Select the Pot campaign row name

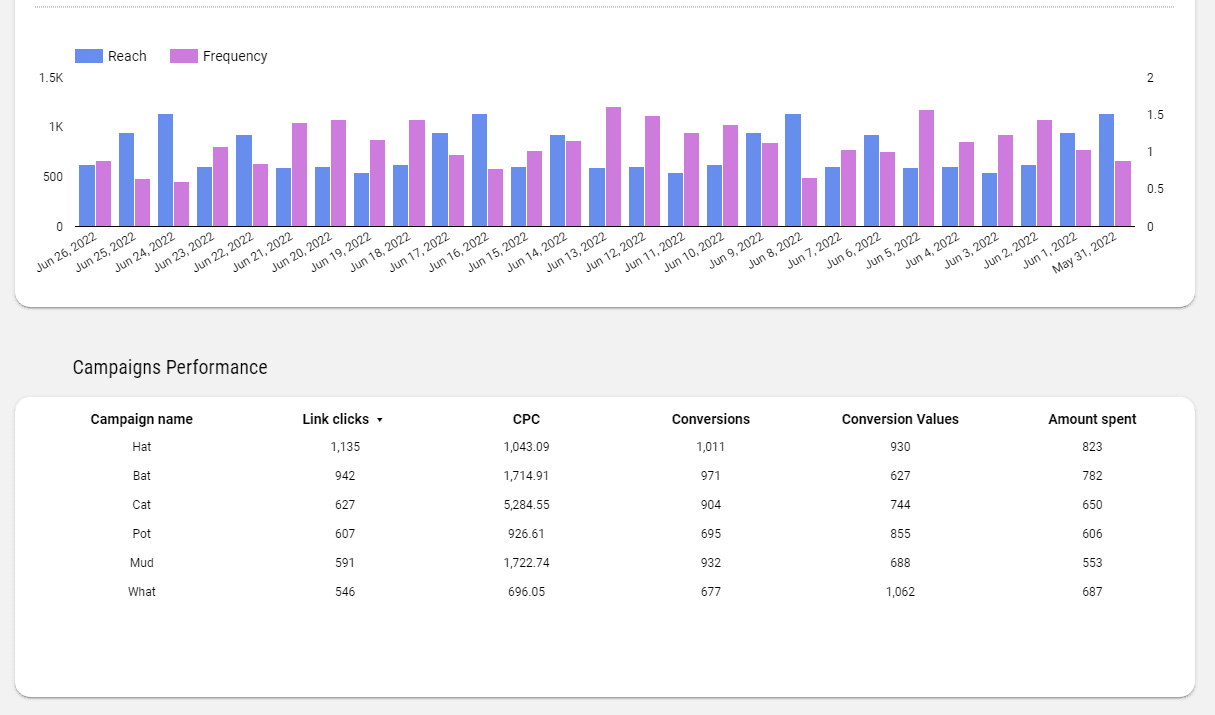click(142, 534)
